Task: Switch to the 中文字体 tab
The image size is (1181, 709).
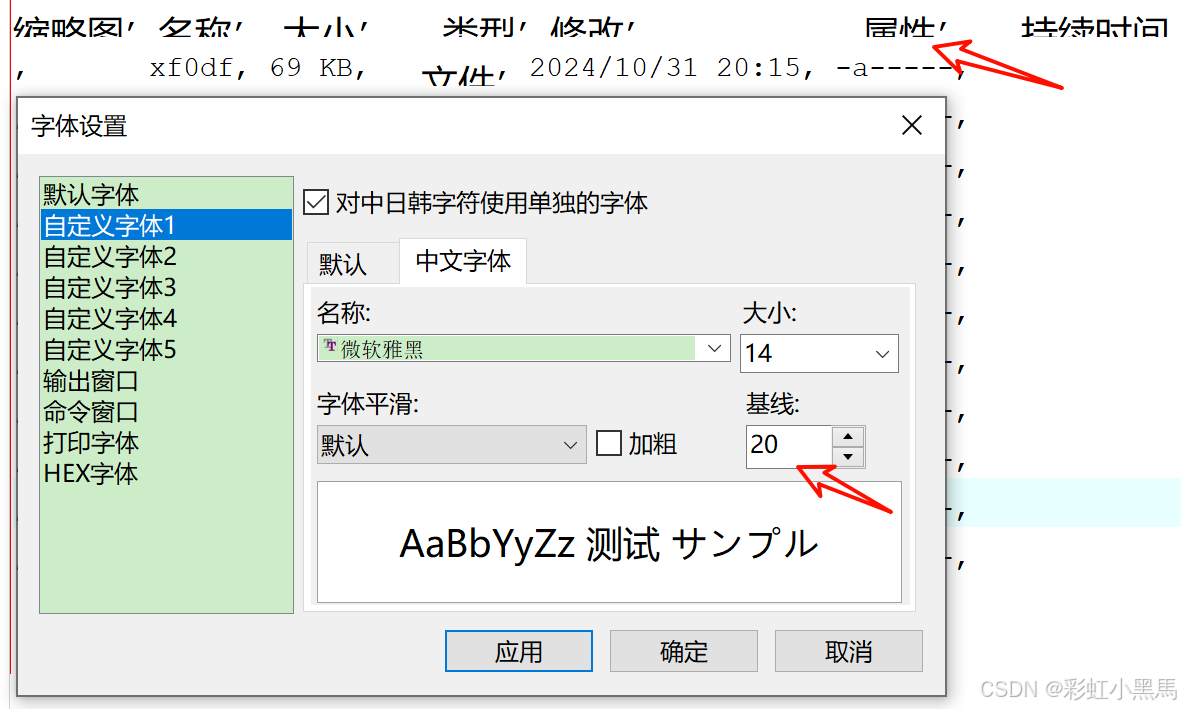Action: click(462, 261)
